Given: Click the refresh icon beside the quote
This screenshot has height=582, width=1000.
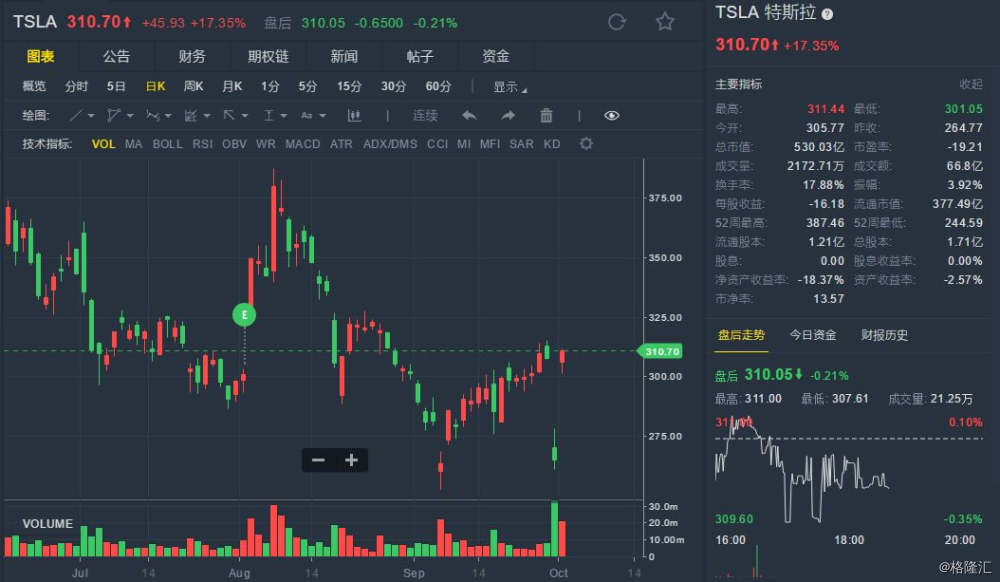Looking at the screenshot, I should (x=617, y=22).
